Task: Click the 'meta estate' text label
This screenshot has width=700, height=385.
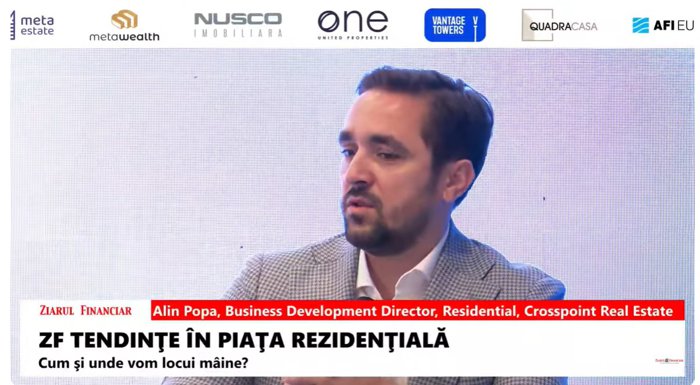Action: [37, 25]
